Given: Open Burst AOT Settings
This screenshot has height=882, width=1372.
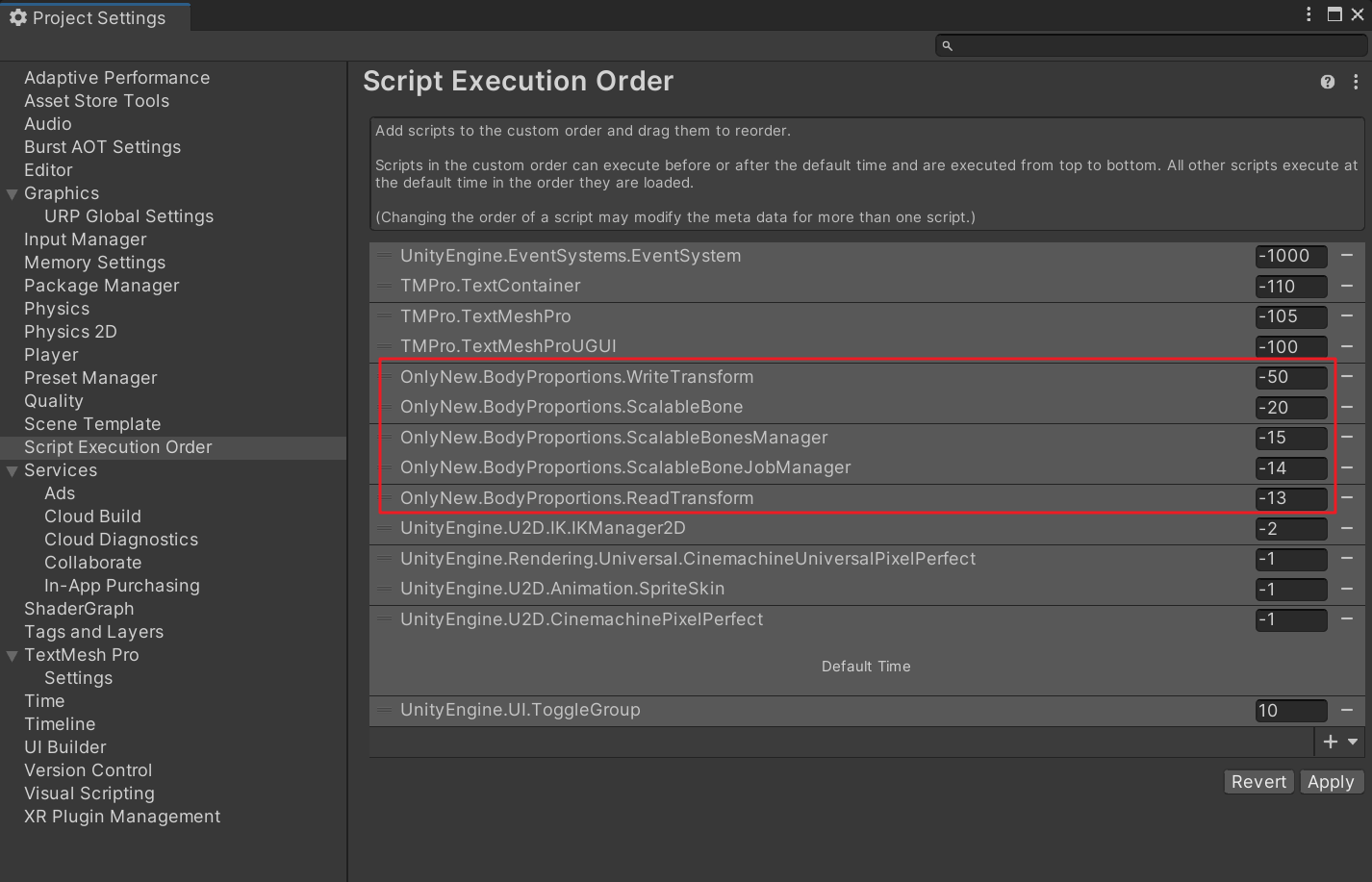Looking at the screenshot, I should [x=102, y=147].
